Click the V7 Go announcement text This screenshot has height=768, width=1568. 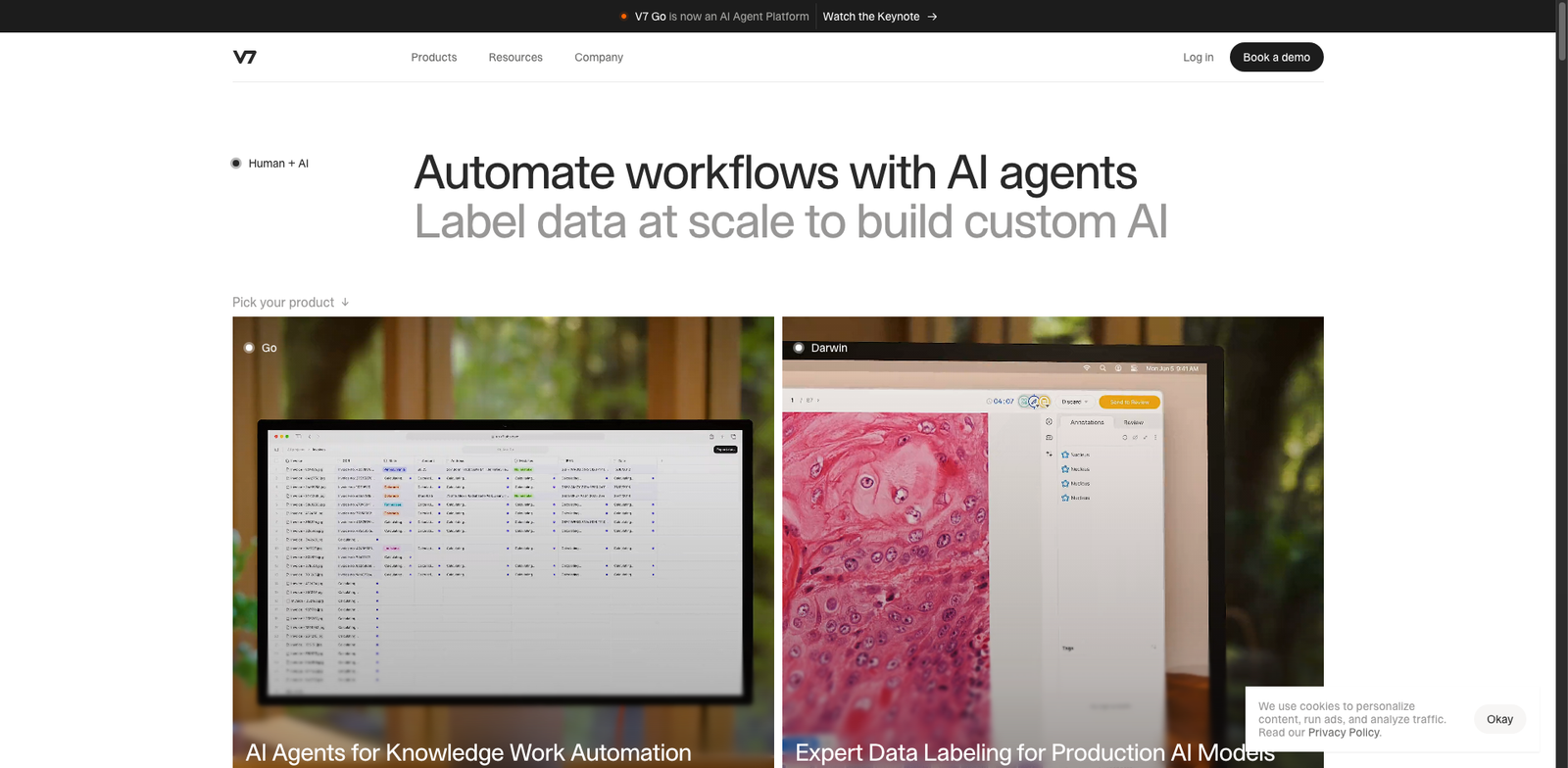tap(722, 17)
